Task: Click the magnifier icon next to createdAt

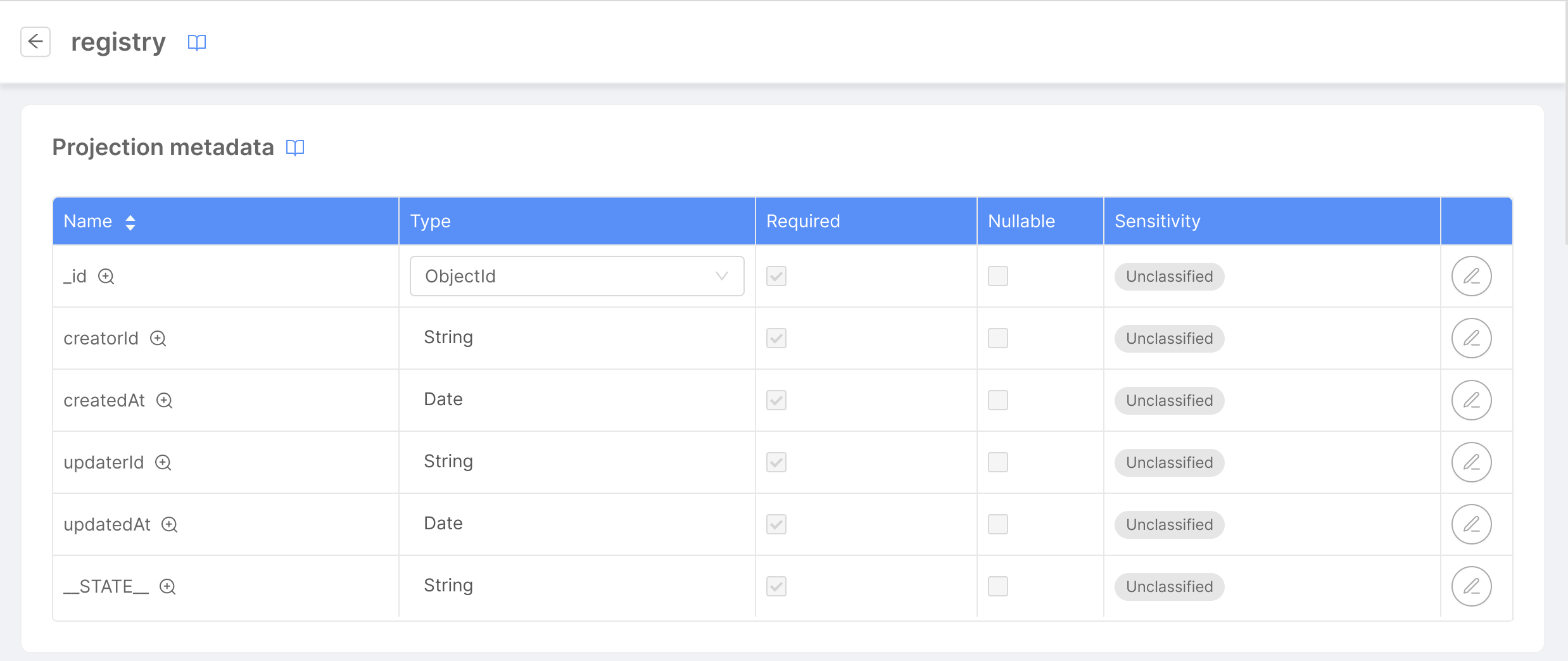Action: (x=165, y=401)
